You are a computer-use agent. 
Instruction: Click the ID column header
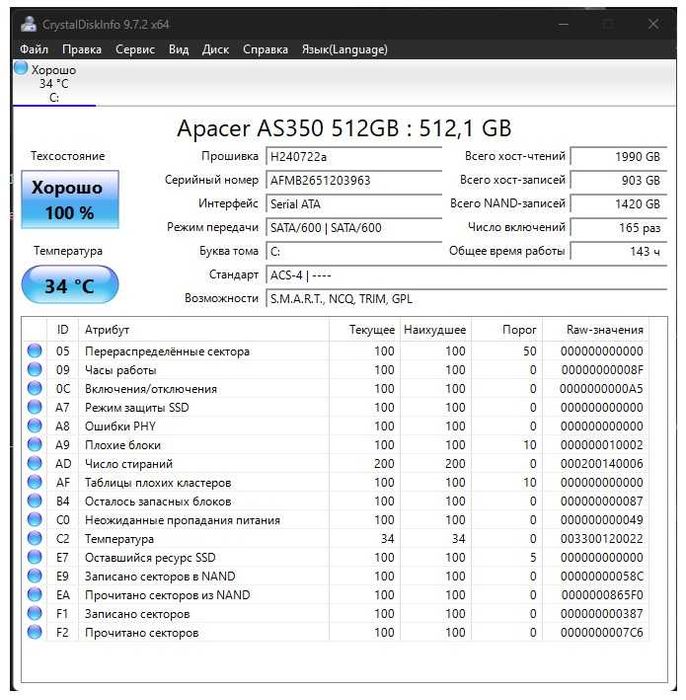coord(62,330)
